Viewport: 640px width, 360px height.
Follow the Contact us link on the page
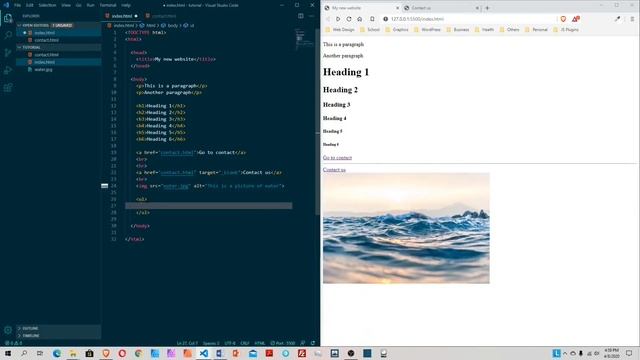point(334,170)
